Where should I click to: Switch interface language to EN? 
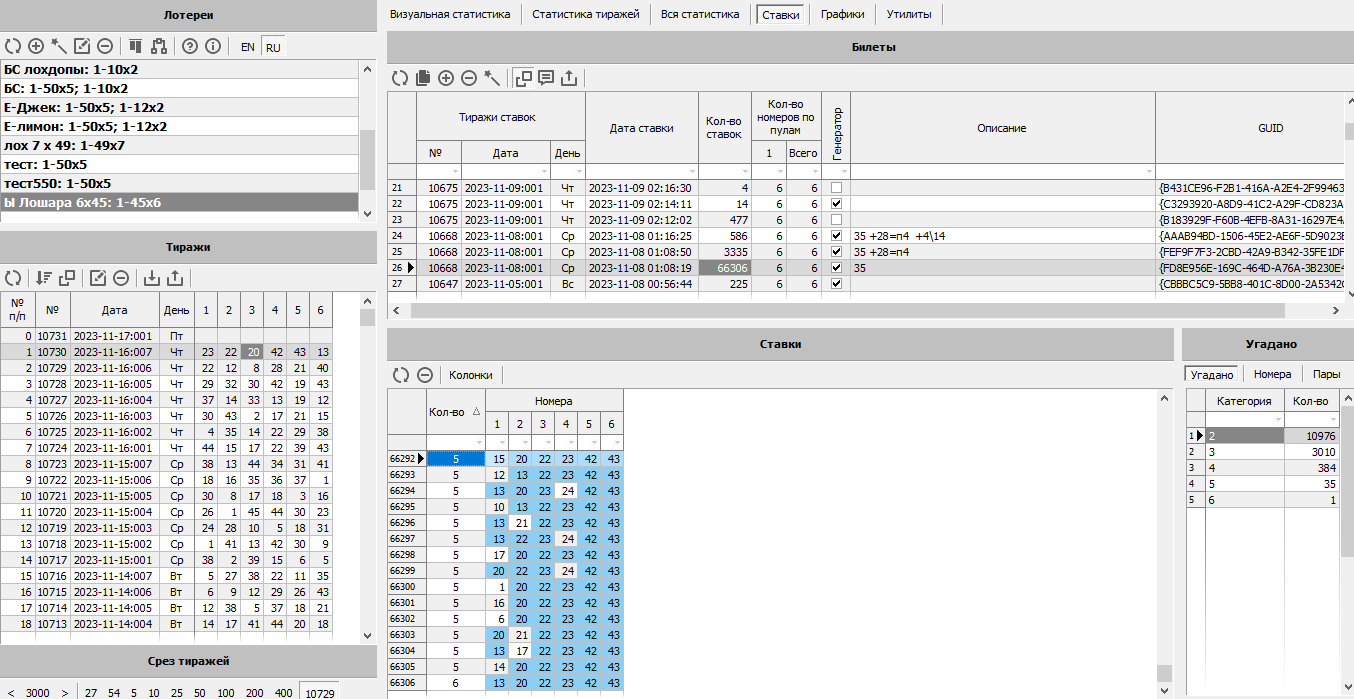(247, 46)
